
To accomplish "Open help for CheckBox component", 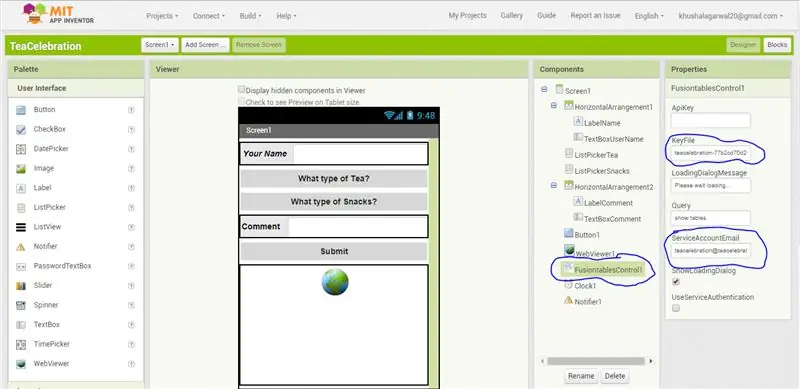I will [x=131, y=130].
